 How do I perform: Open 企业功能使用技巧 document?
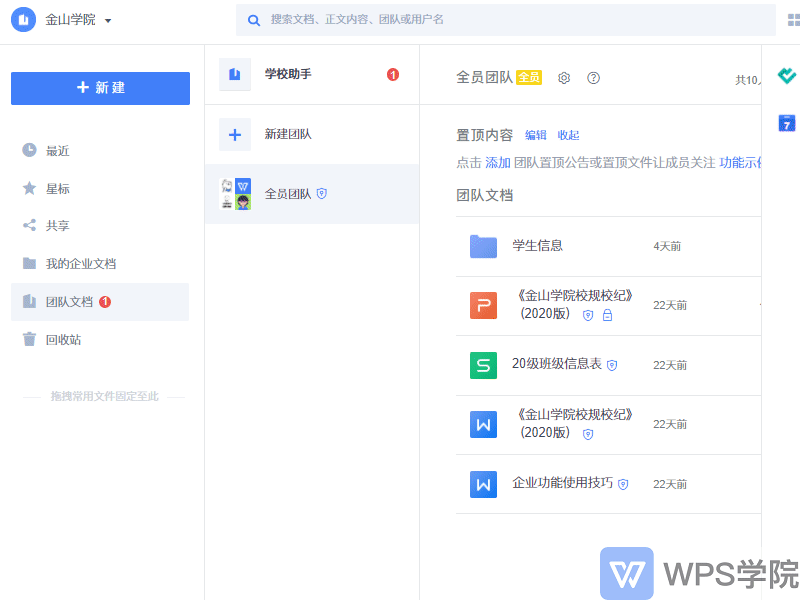[x=563, y=483]
